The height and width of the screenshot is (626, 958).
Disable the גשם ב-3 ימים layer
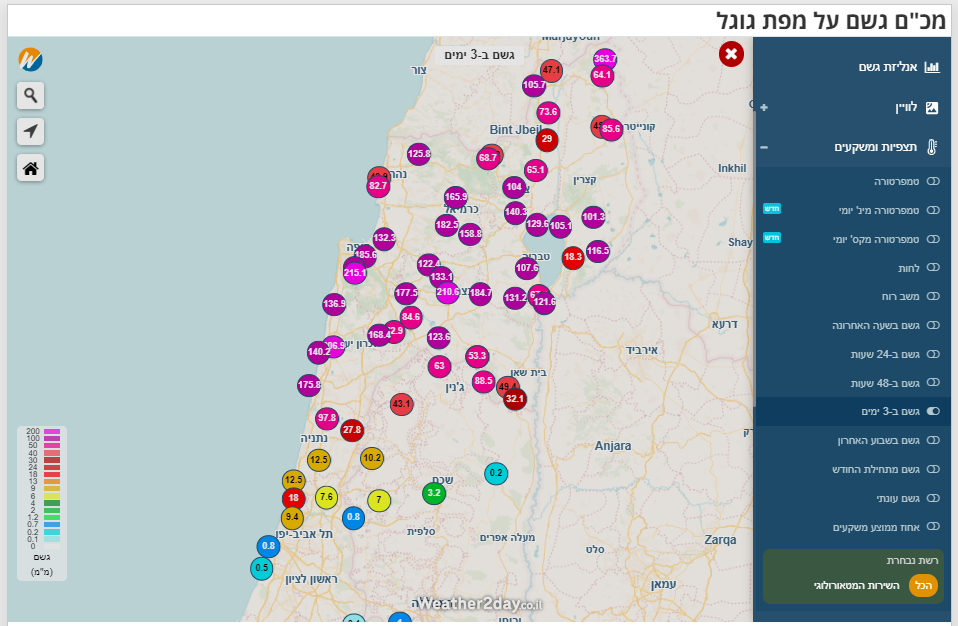pos(933,411)
